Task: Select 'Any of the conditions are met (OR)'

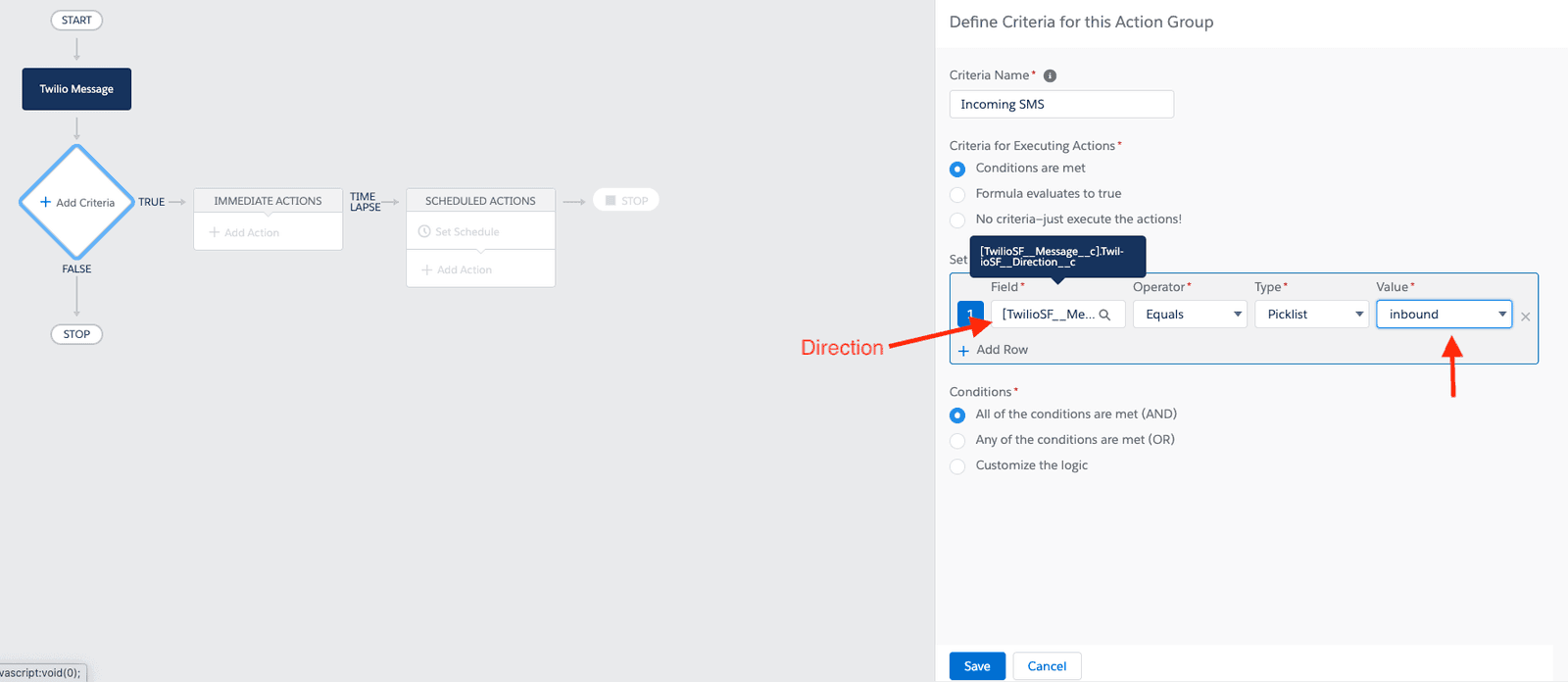Action: [957, 441]
